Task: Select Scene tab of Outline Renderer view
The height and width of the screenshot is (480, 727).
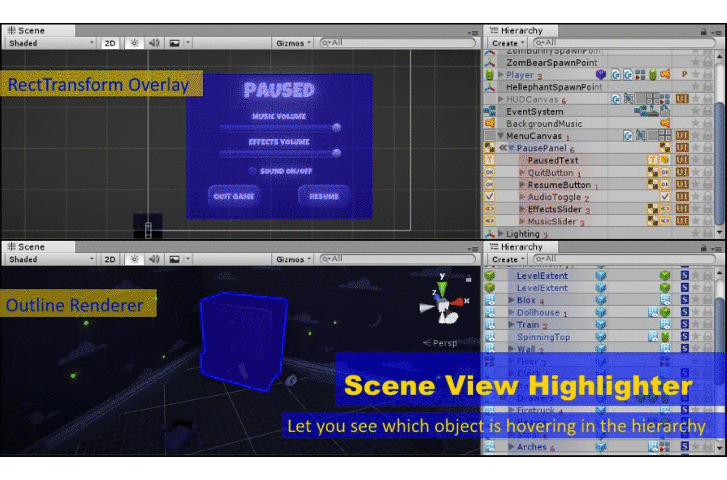Action: 38,247
